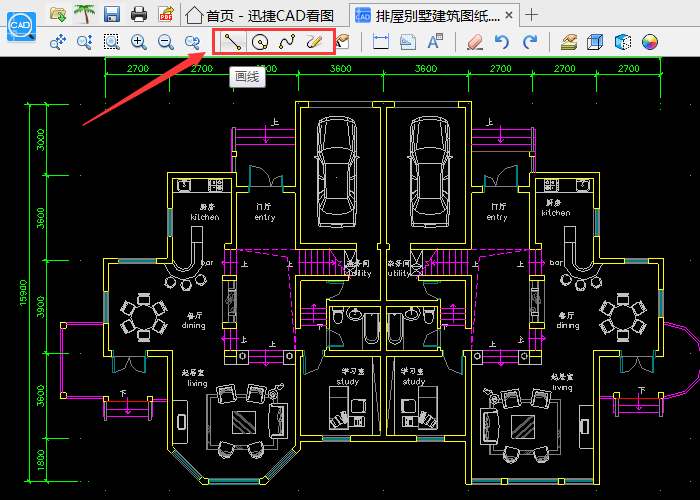700x500 pixels.
Task: Click the print icon
Action: pyautogui.click(x=140, y=14)
